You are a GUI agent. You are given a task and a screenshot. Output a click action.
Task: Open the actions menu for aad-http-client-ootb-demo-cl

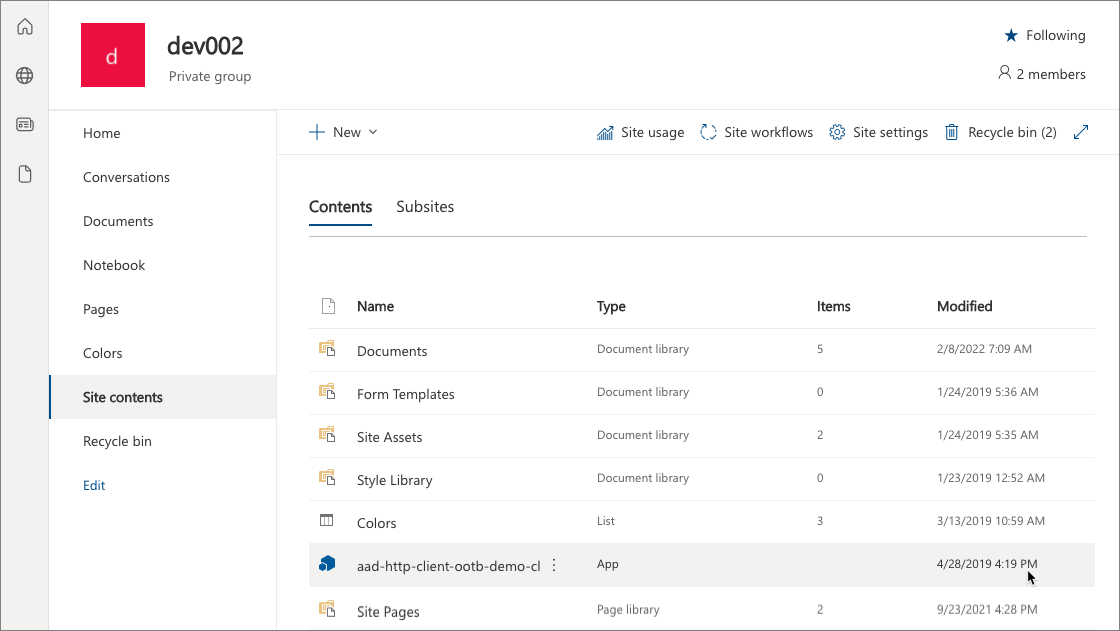click(x=554, y=566)
